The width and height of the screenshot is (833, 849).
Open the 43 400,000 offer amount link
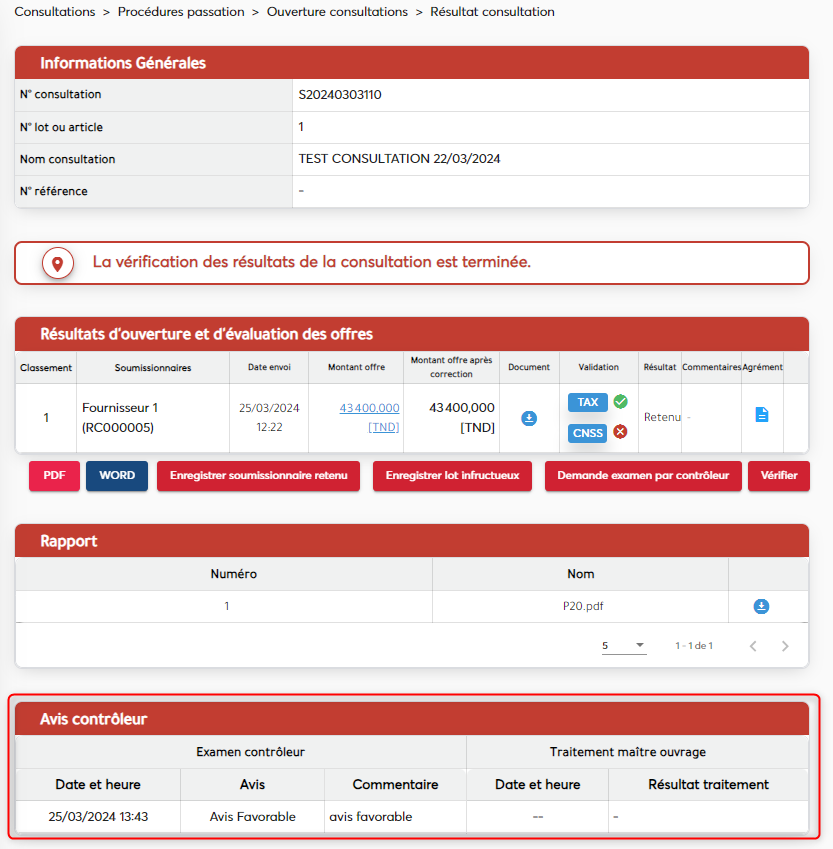click(369, 408)
